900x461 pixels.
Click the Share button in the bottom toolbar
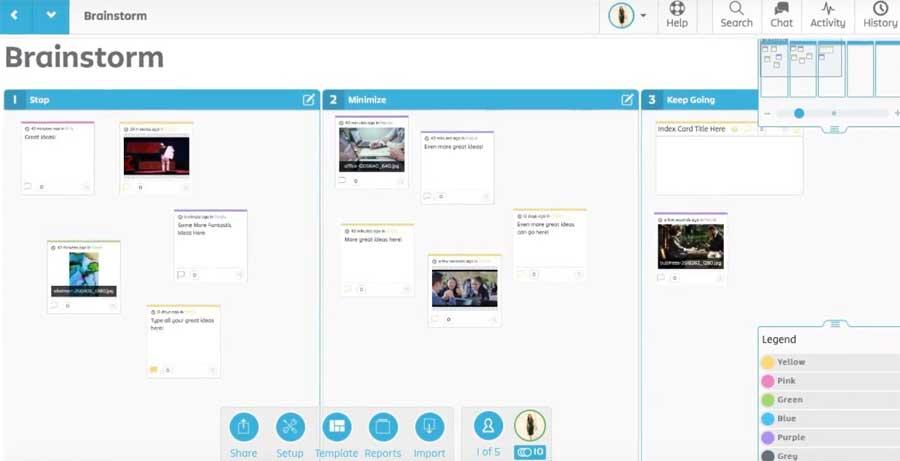pos(243,436)
